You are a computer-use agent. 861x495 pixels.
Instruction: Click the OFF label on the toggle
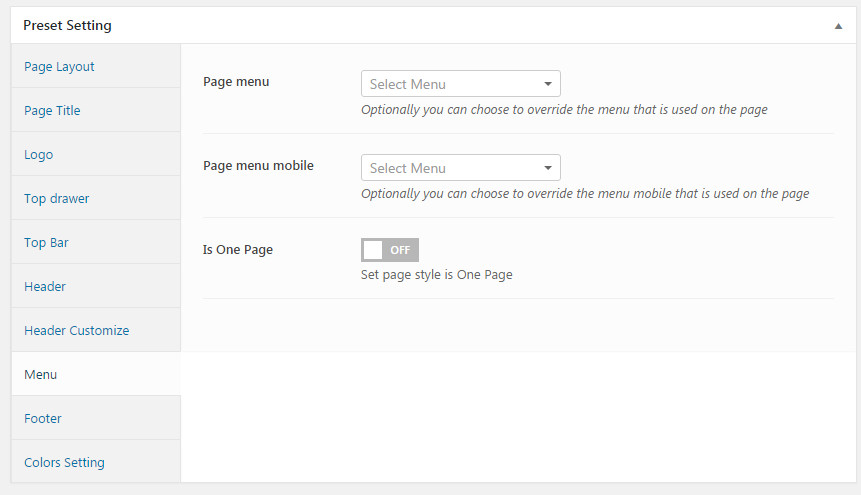click(x=400, y=250)
